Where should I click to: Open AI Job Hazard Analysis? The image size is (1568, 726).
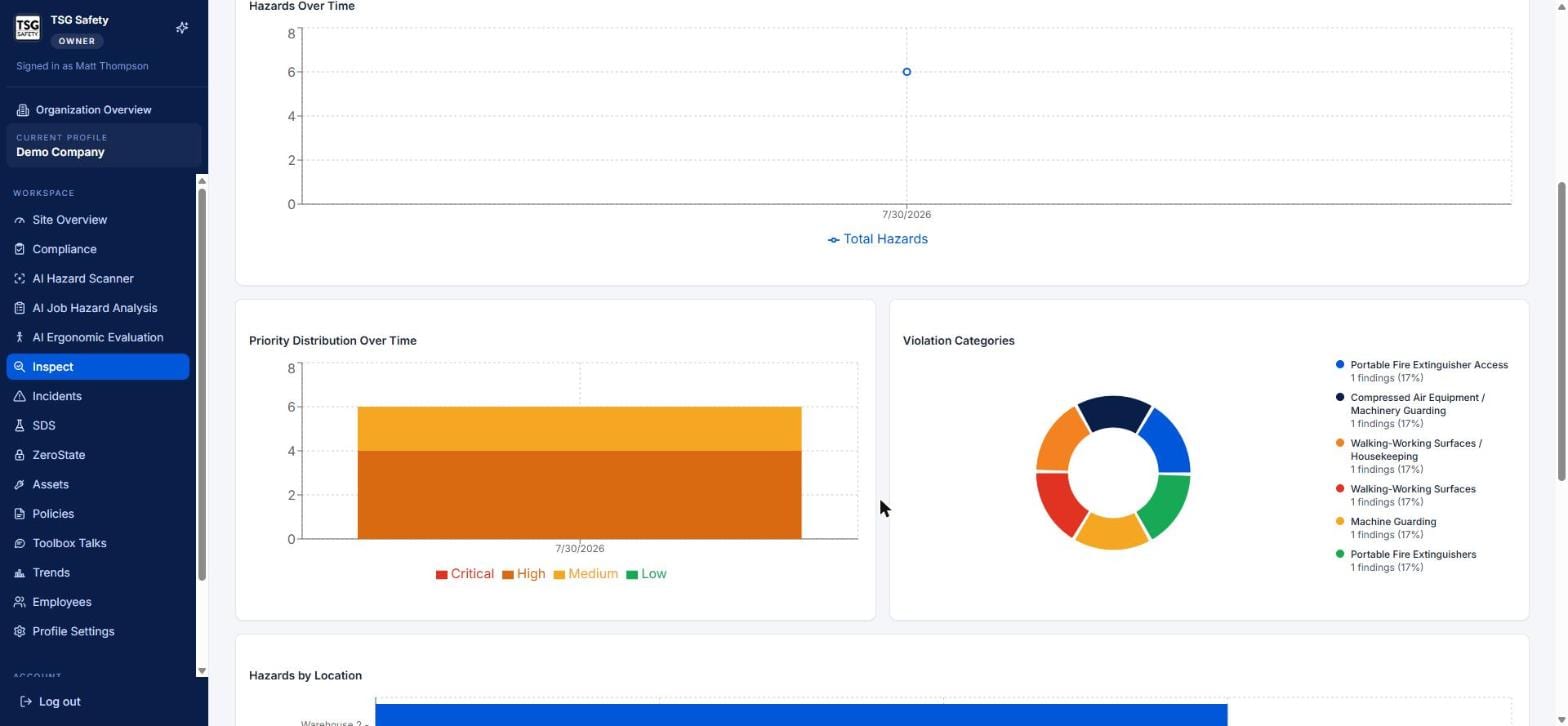coord(98,308)
